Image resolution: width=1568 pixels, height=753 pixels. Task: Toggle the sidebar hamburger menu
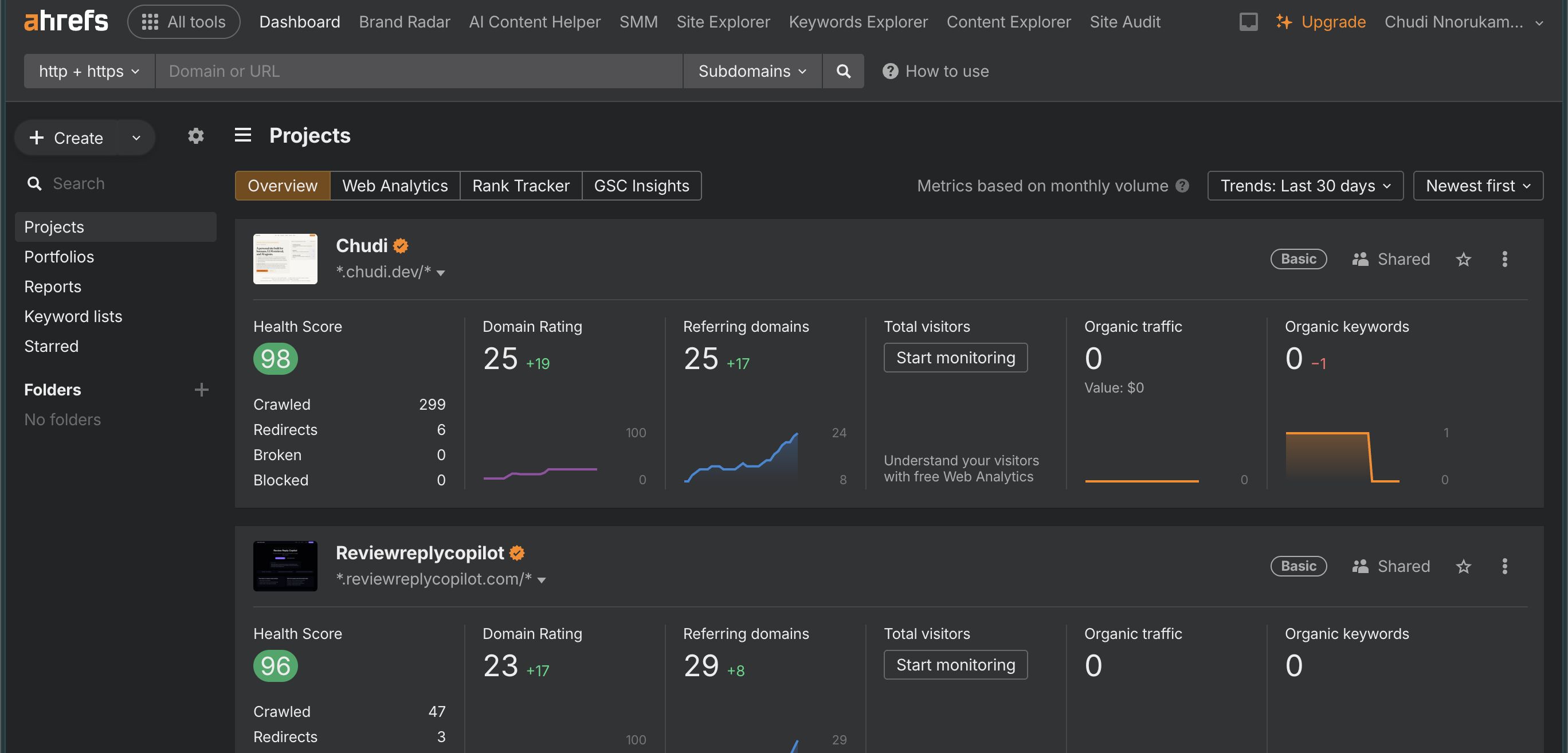[x=243, y=135]
